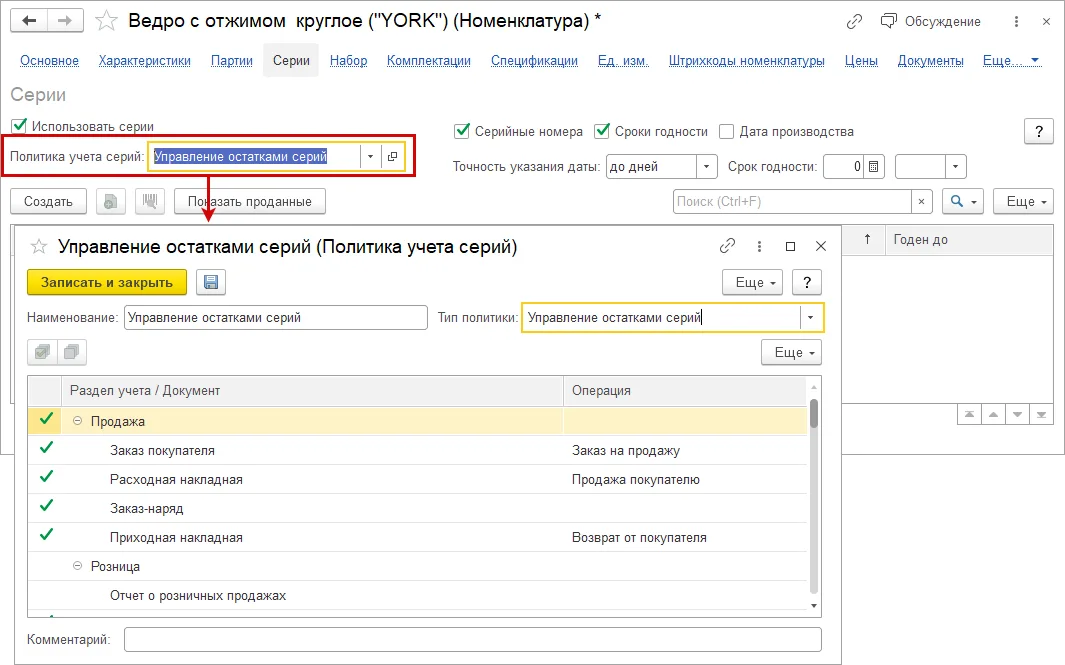
Task: Open shelf-life unit dropdown
Action: coord(956,166)
